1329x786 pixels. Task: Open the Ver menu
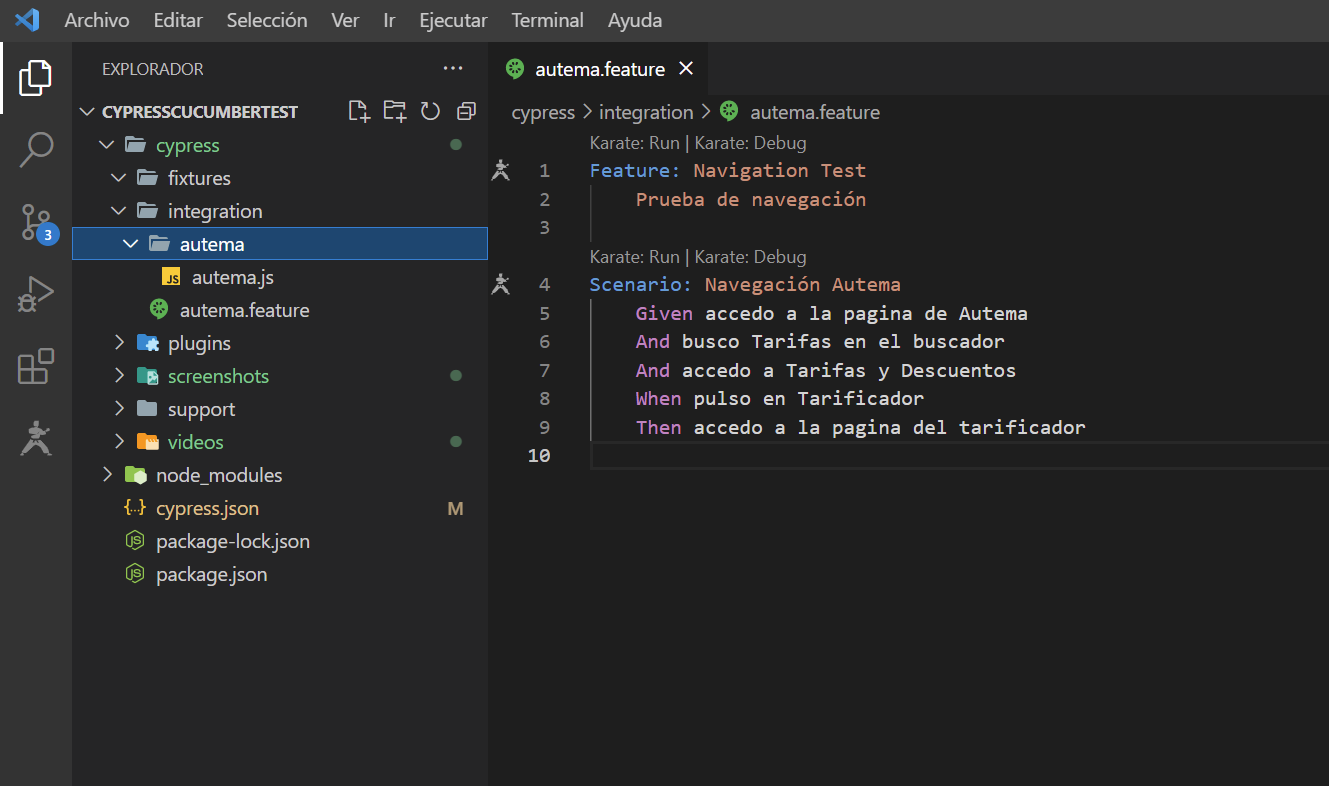tap(345, 20)
